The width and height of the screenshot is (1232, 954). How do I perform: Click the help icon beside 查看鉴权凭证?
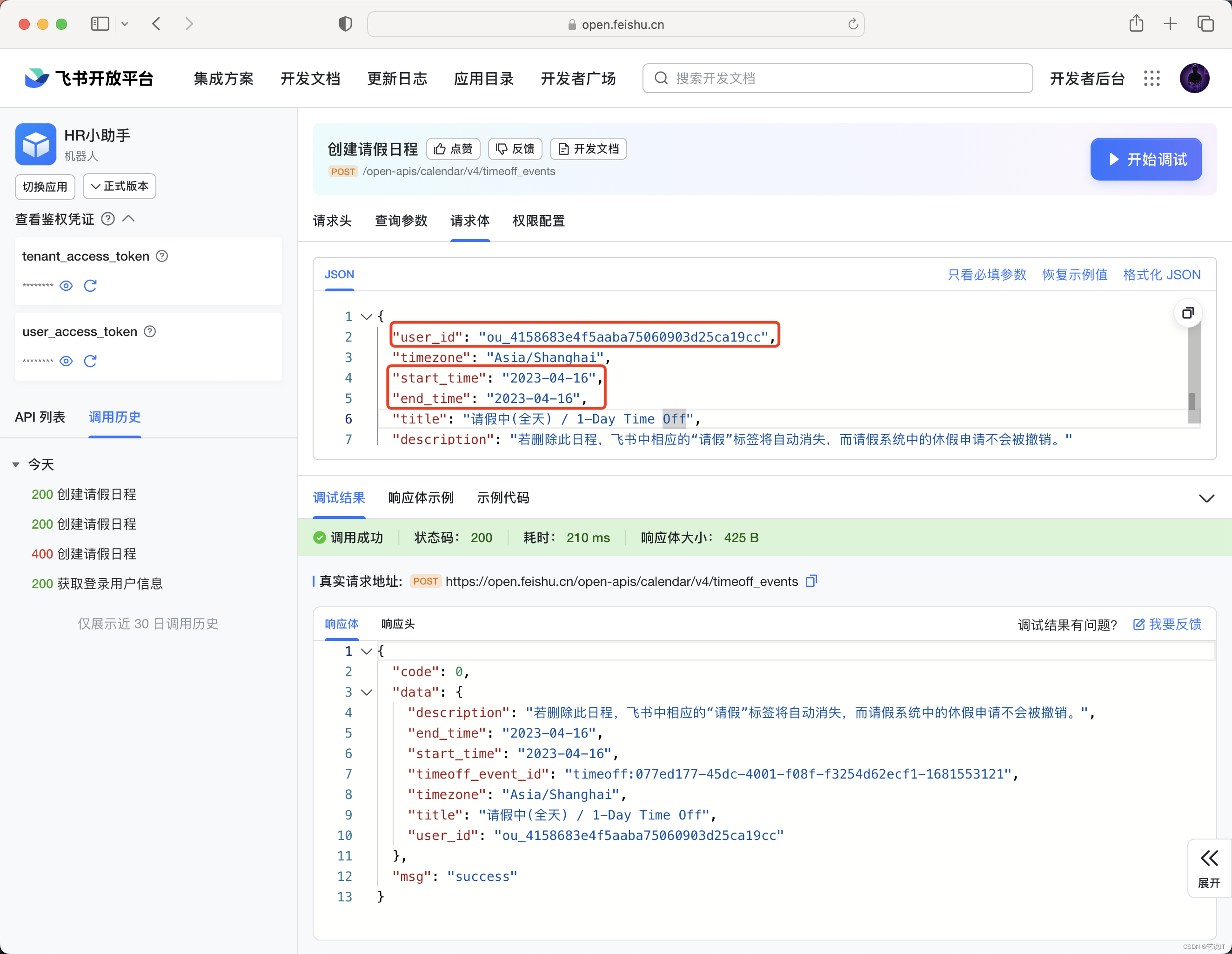(x=108, y=219)
